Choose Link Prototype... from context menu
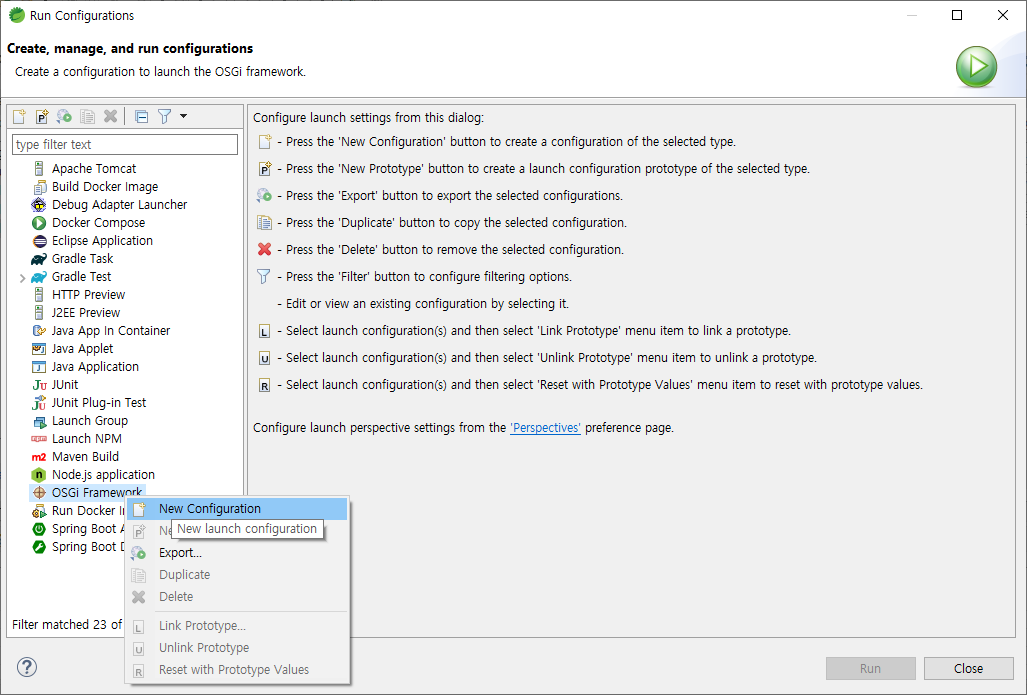Viewport: 1027px width, 695px height. (x=237, y=626)
